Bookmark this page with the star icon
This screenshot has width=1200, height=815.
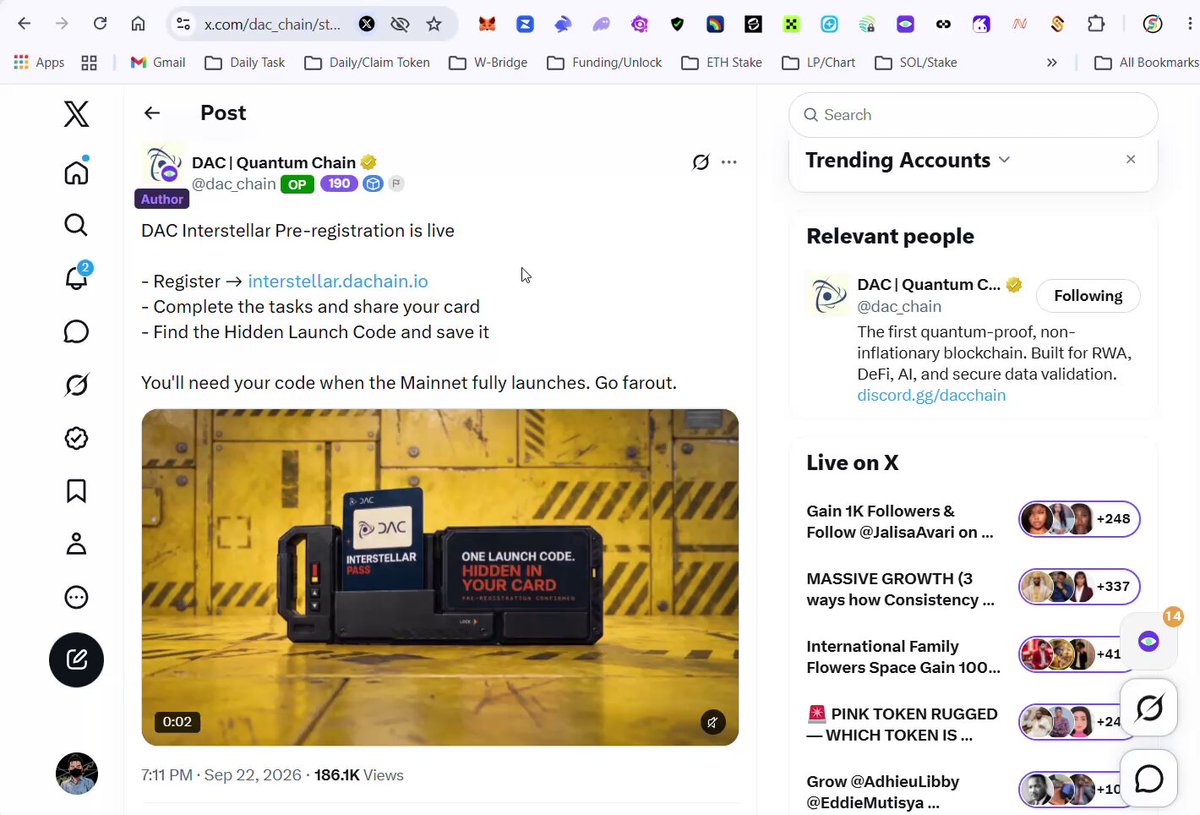(x=434, y=24)
